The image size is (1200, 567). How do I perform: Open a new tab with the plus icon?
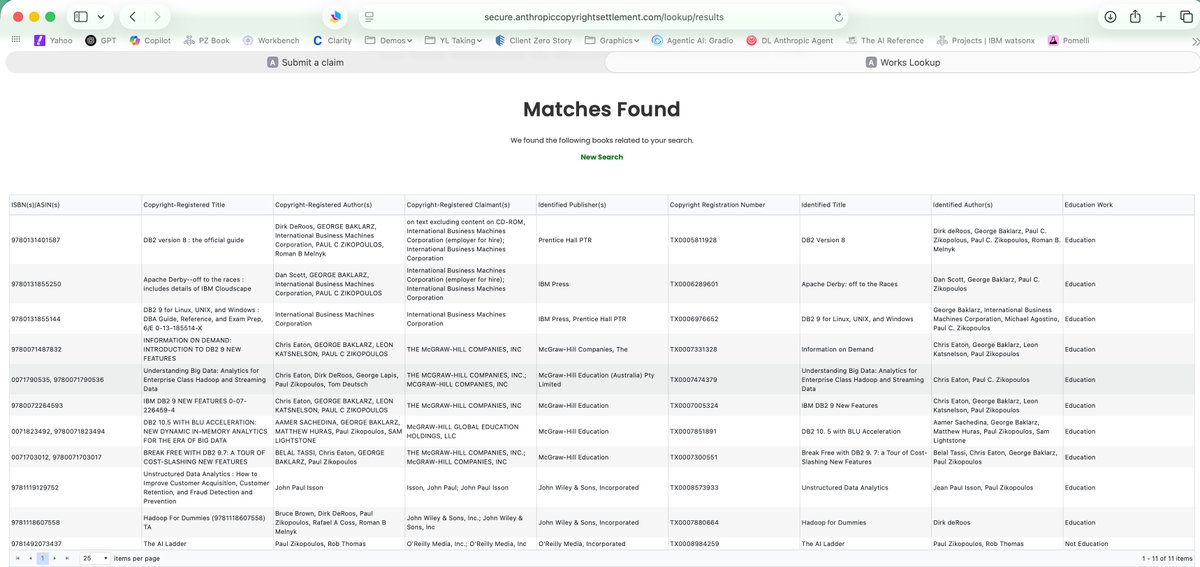click(x=1160, y=17)
